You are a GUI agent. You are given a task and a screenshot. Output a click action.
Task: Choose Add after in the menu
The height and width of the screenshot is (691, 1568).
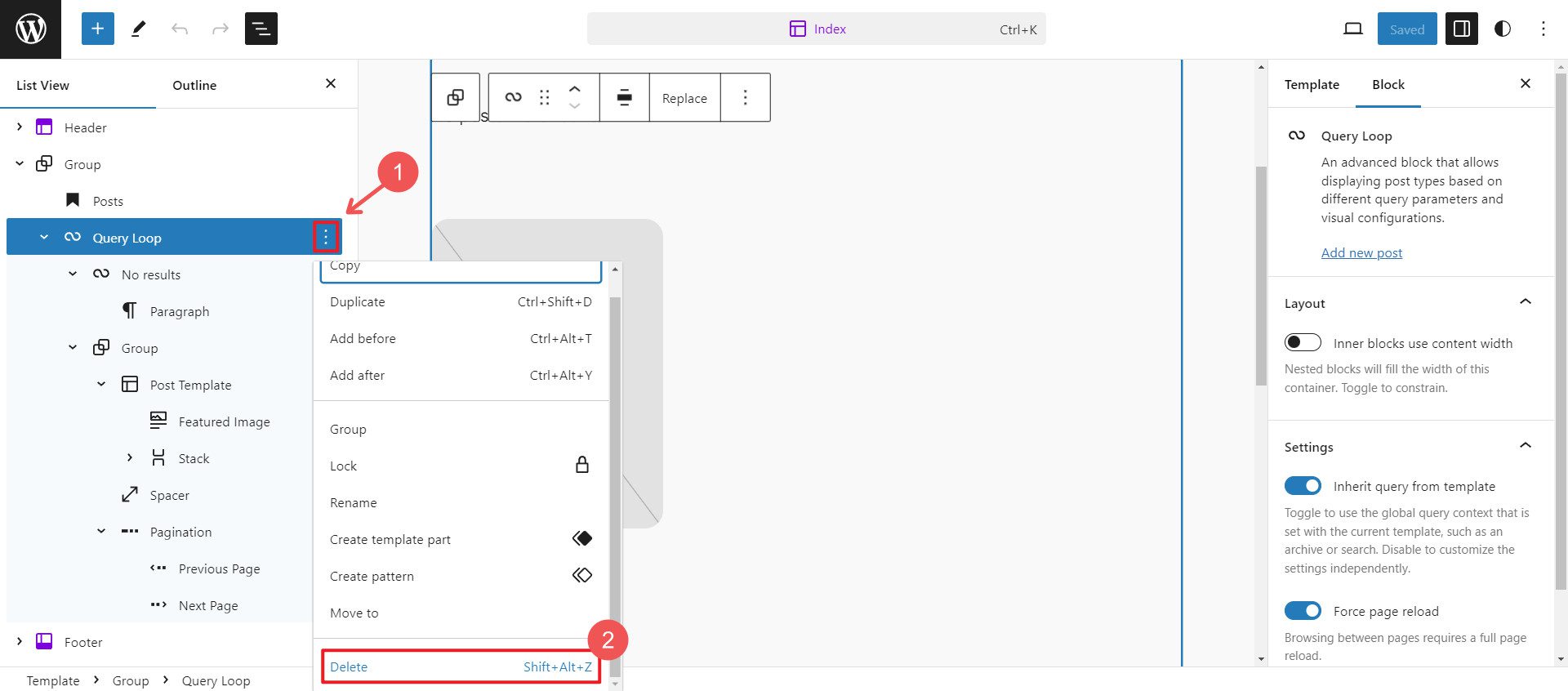461,375
